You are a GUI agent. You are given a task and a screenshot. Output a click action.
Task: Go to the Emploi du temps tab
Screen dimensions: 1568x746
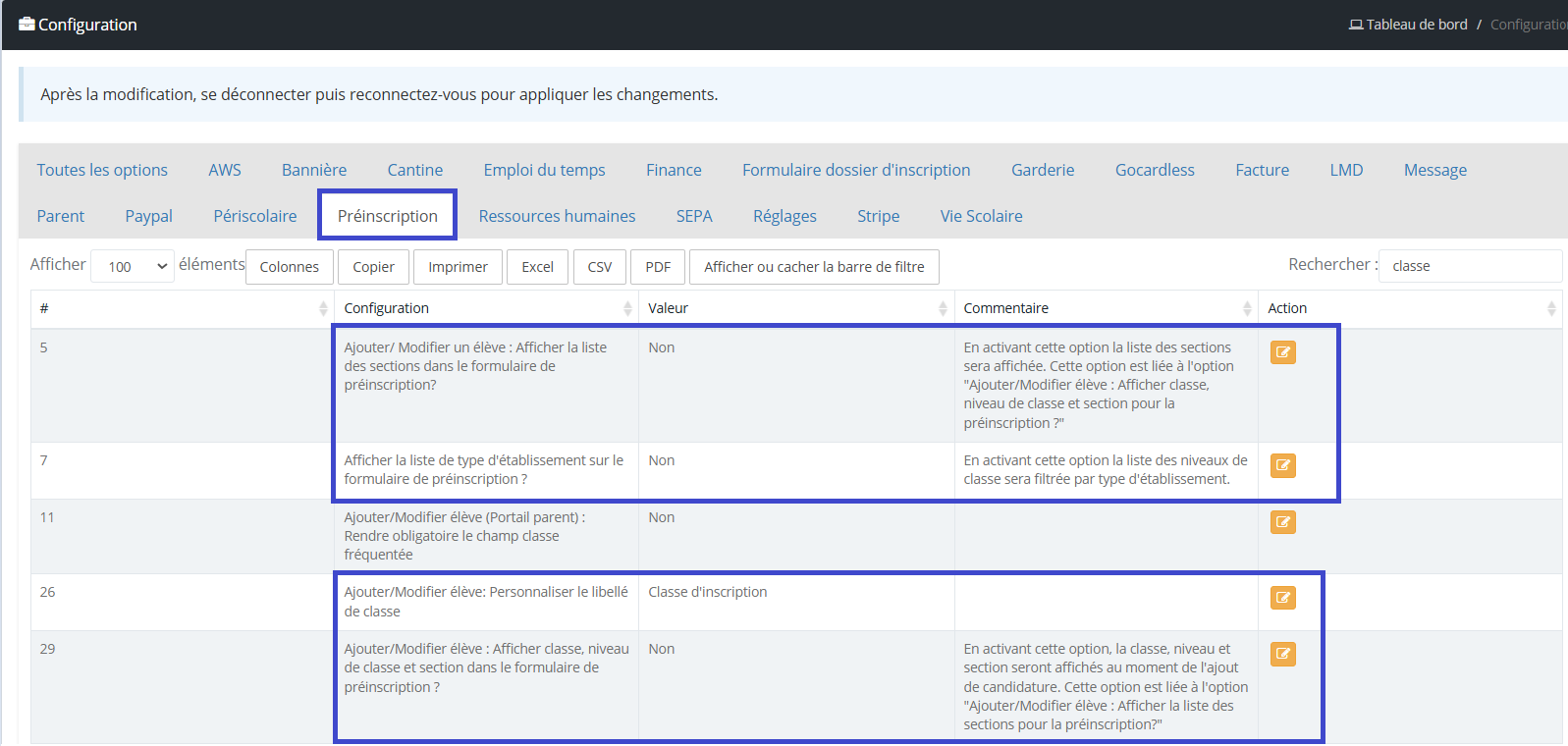[x=545, y=170]
